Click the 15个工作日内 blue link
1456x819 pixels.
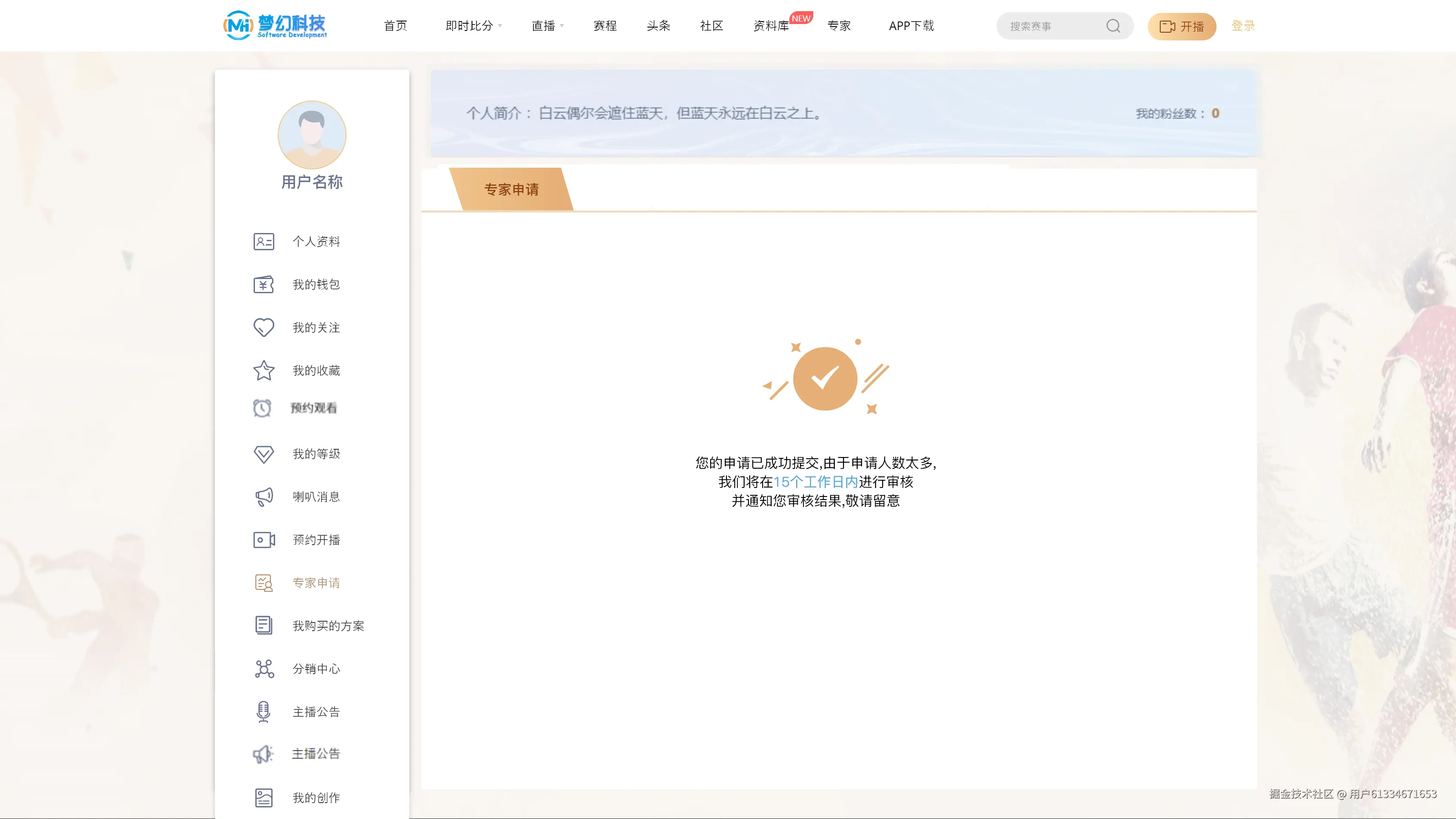coord(816,482)
